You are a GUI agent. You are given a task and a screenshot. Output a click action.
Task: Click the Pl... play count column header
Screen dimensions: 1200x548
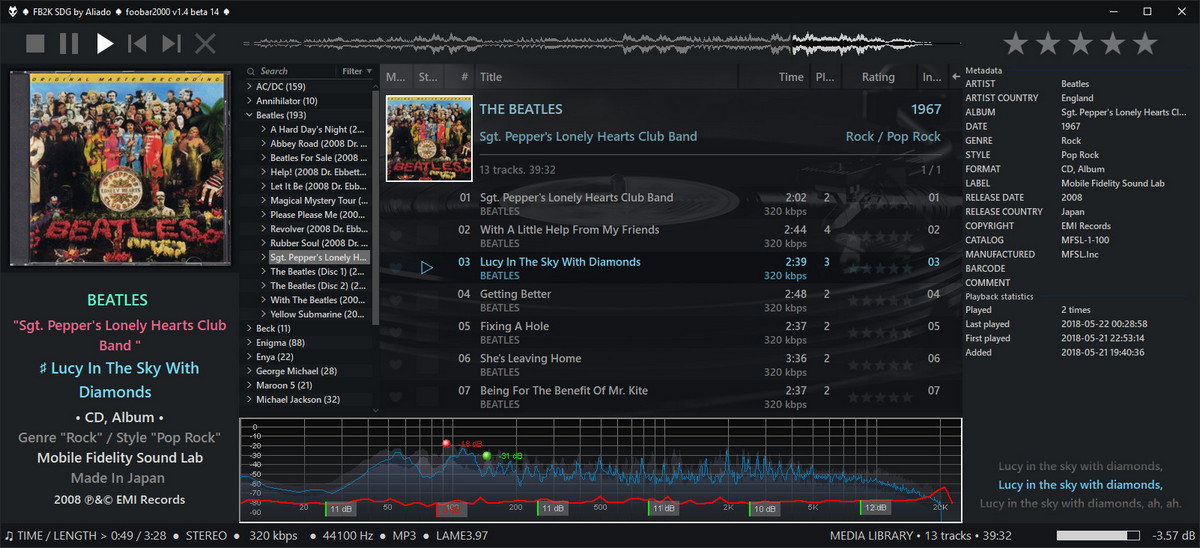pyautogui.click(x=826, y=77)
